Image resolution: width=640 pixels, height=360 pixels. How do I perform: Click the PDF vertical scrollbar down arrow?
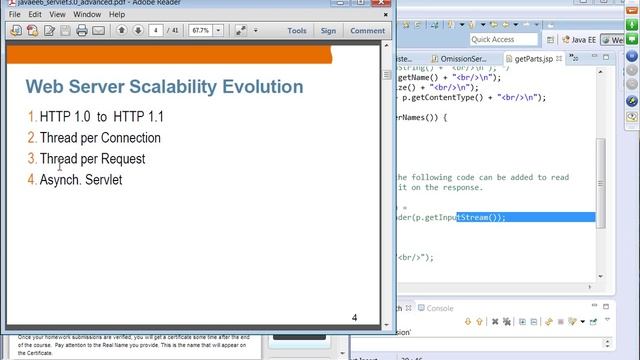pos(387,325)
